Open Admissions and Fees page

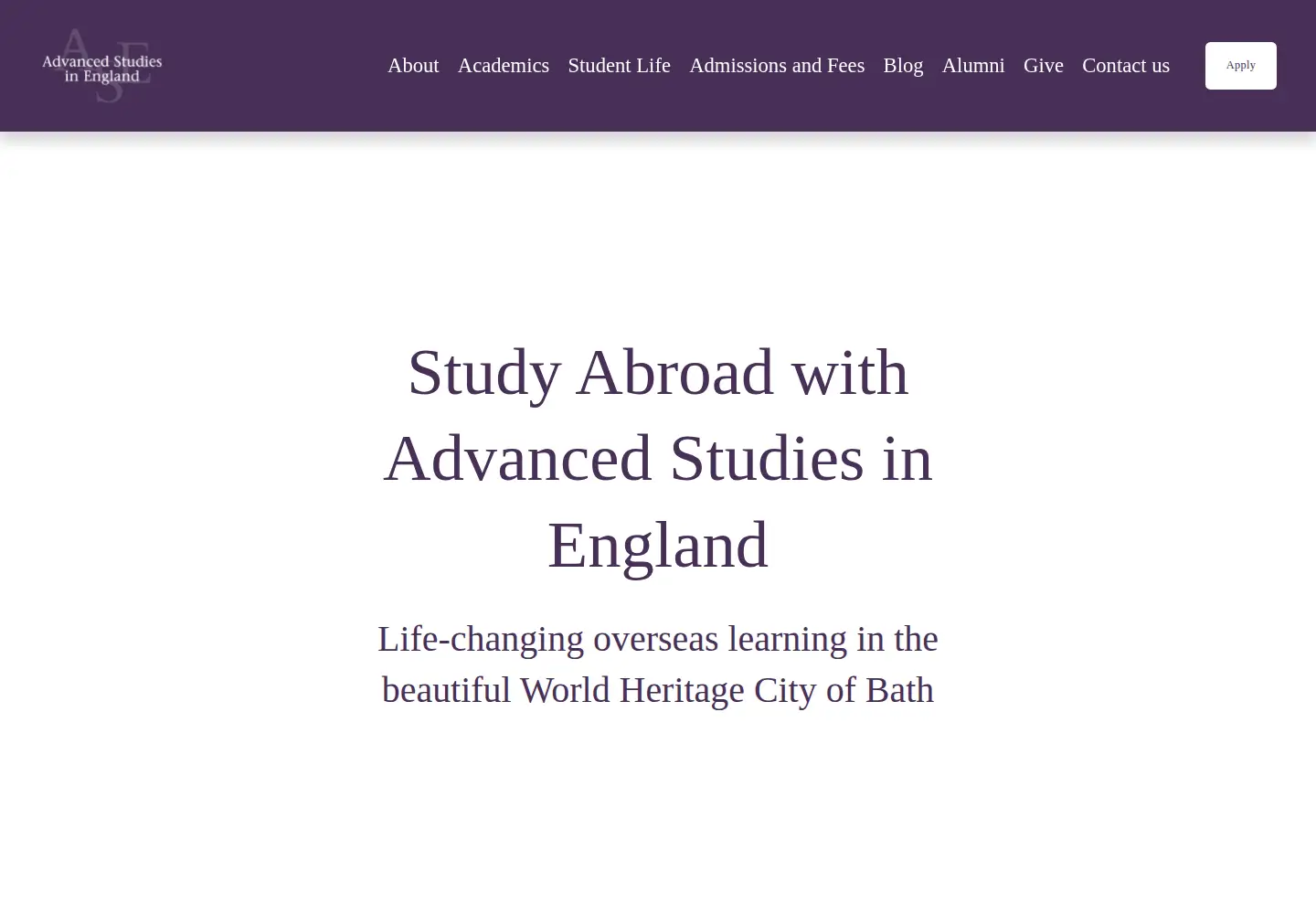click(x=777, y=66)
